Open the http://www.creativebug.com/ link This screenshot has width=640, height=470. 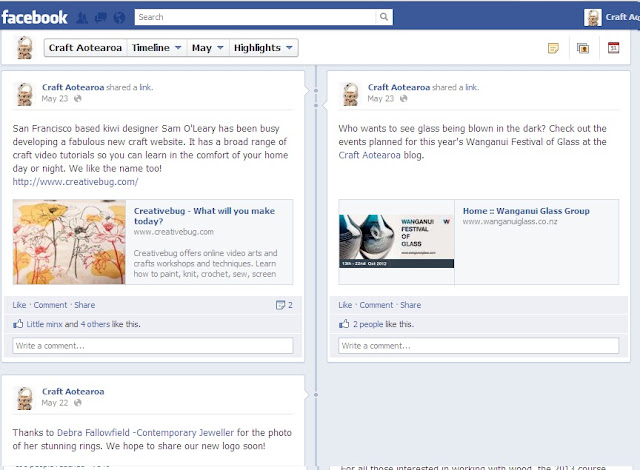click(x=76, y=182)
